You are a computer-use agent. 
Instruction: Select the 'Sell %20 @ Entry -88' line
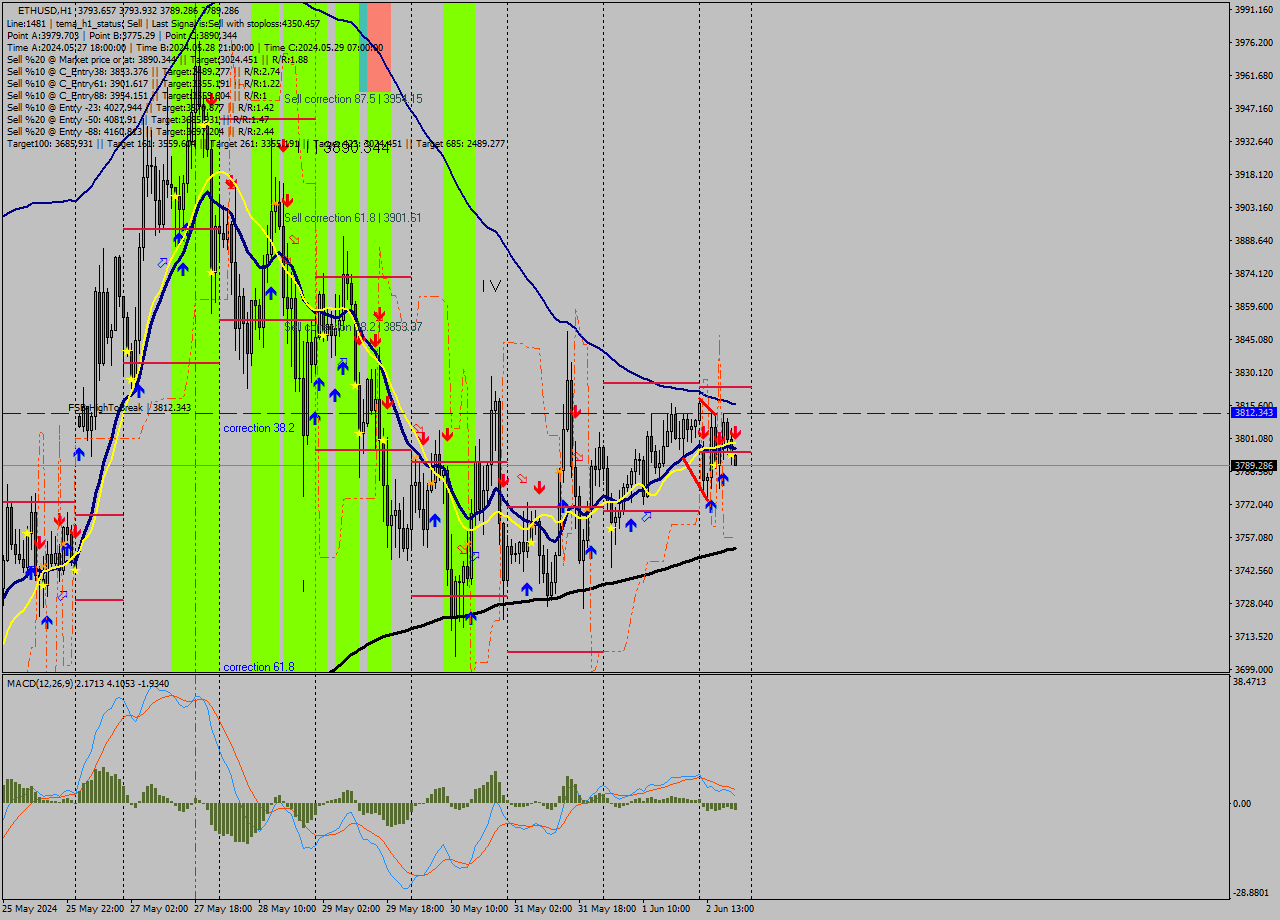(140, 131)
